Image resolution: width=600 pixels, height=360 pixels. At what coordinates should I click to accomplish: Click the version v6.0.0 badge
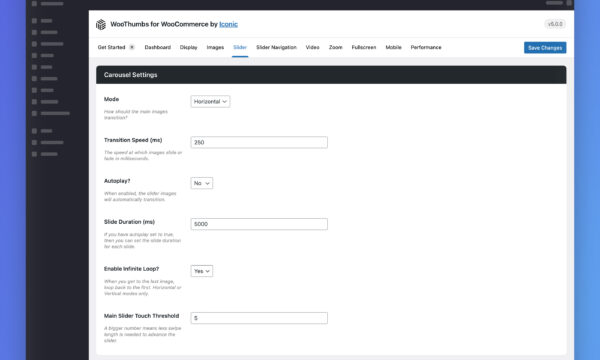click(555, 24)
